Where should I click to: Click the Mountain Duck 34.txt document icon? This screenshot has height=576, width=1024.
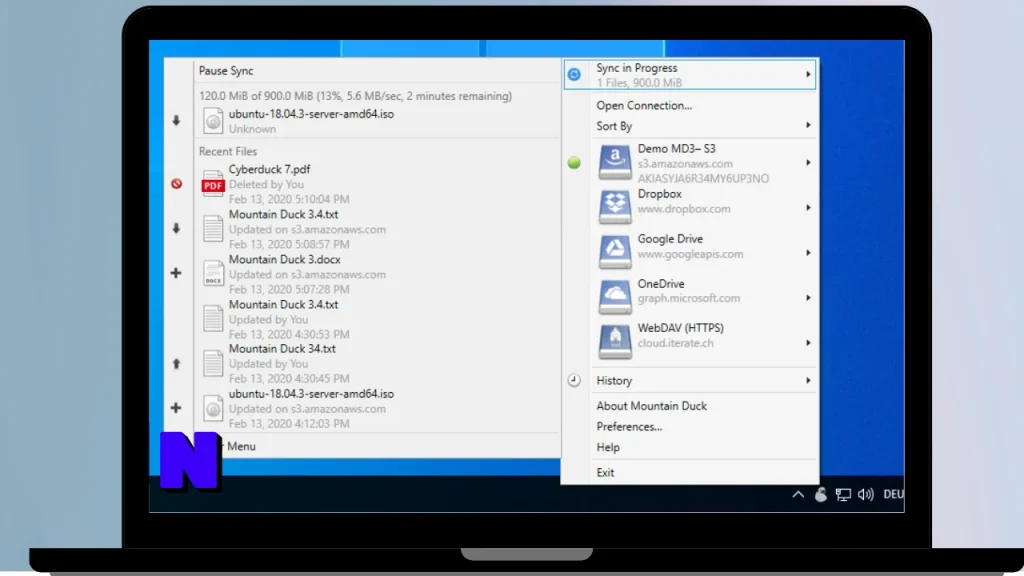pos(213,363)
